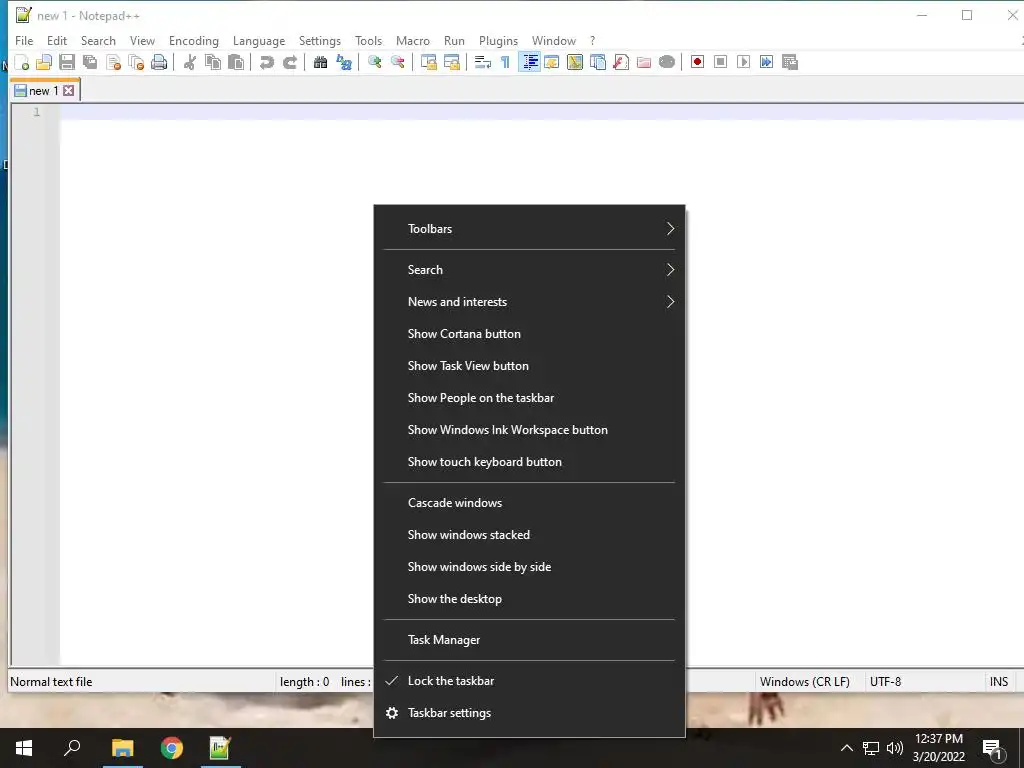The height and width of the screenshot is (768, 1024).
Task: Open Task Manager from context menu
Action: pyautogui.click(x=530, y=640)
